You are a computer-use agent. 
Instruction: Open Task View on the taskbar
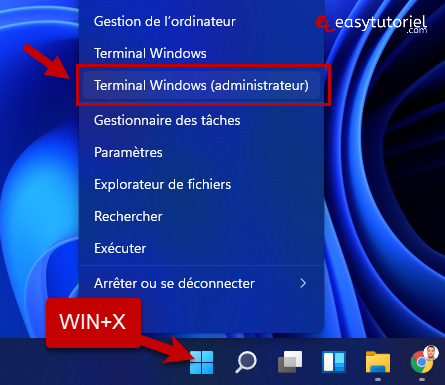coord(290,362)
